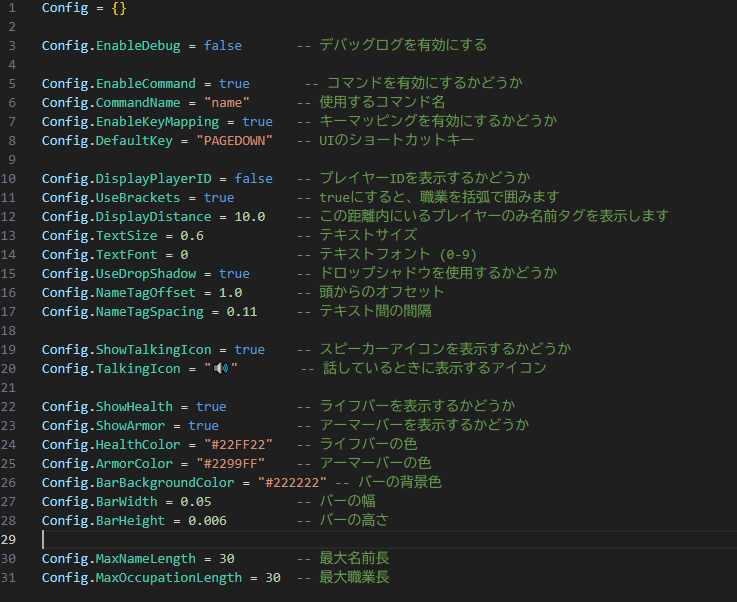Click the comment "バーの背景色"
The image size is (737, 602).
pyautogui.click(x=400, y=483)
